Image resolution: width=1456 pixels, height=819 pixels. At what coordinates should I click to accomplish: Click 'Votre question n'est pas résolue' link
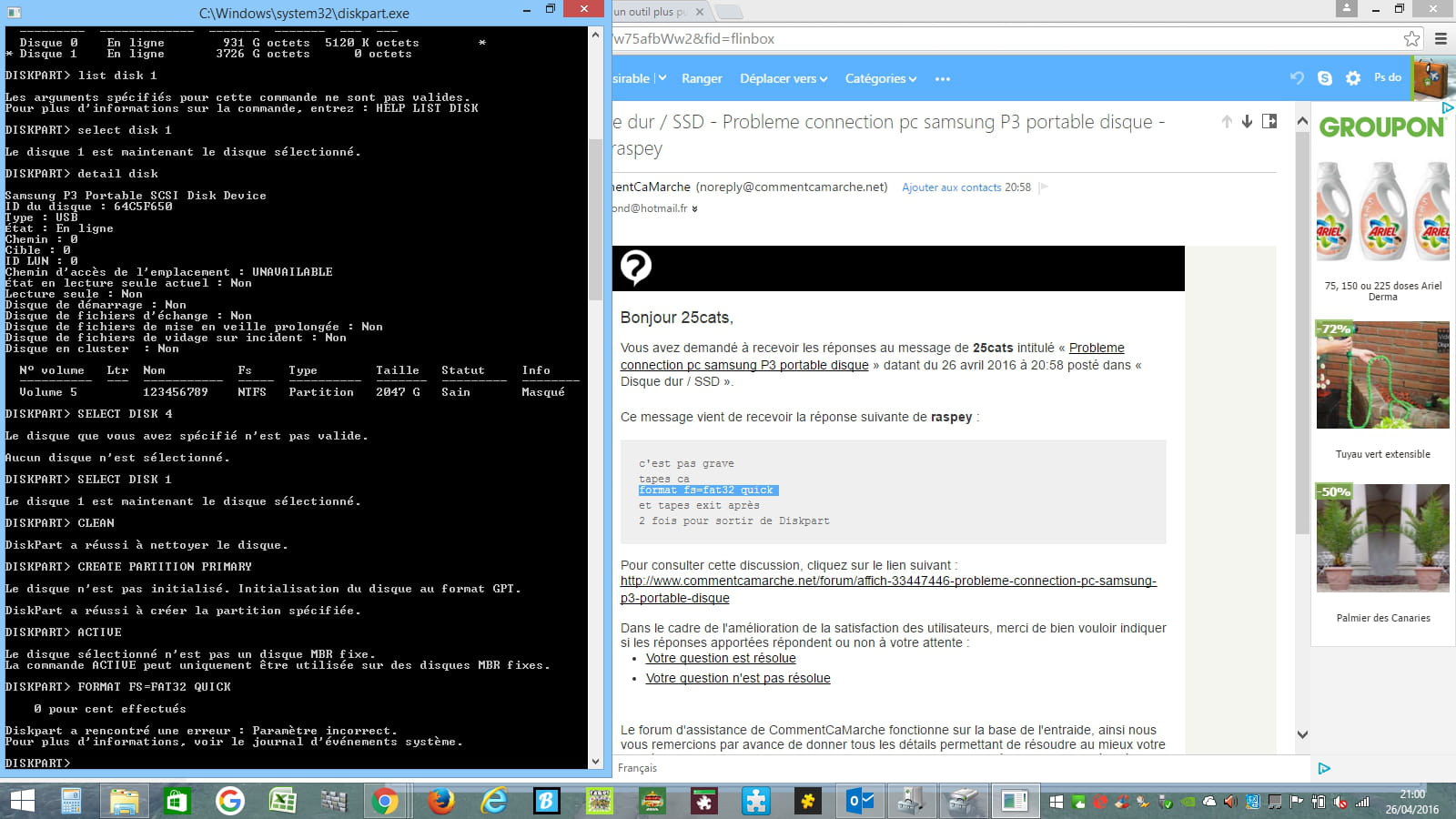(738, 678)
